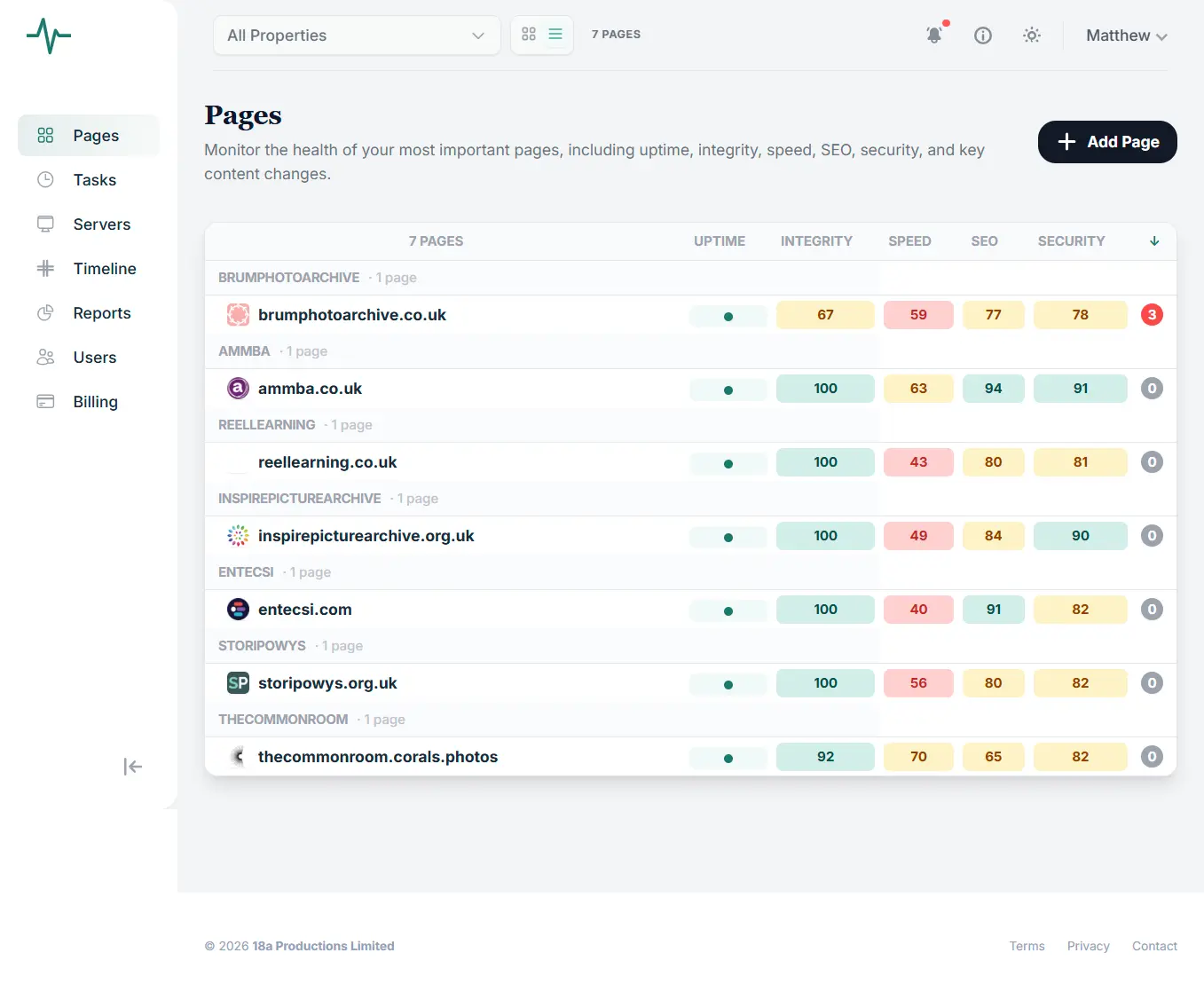
Task: Click the sort direction arrow in table header
Action: pos(1154,240)
